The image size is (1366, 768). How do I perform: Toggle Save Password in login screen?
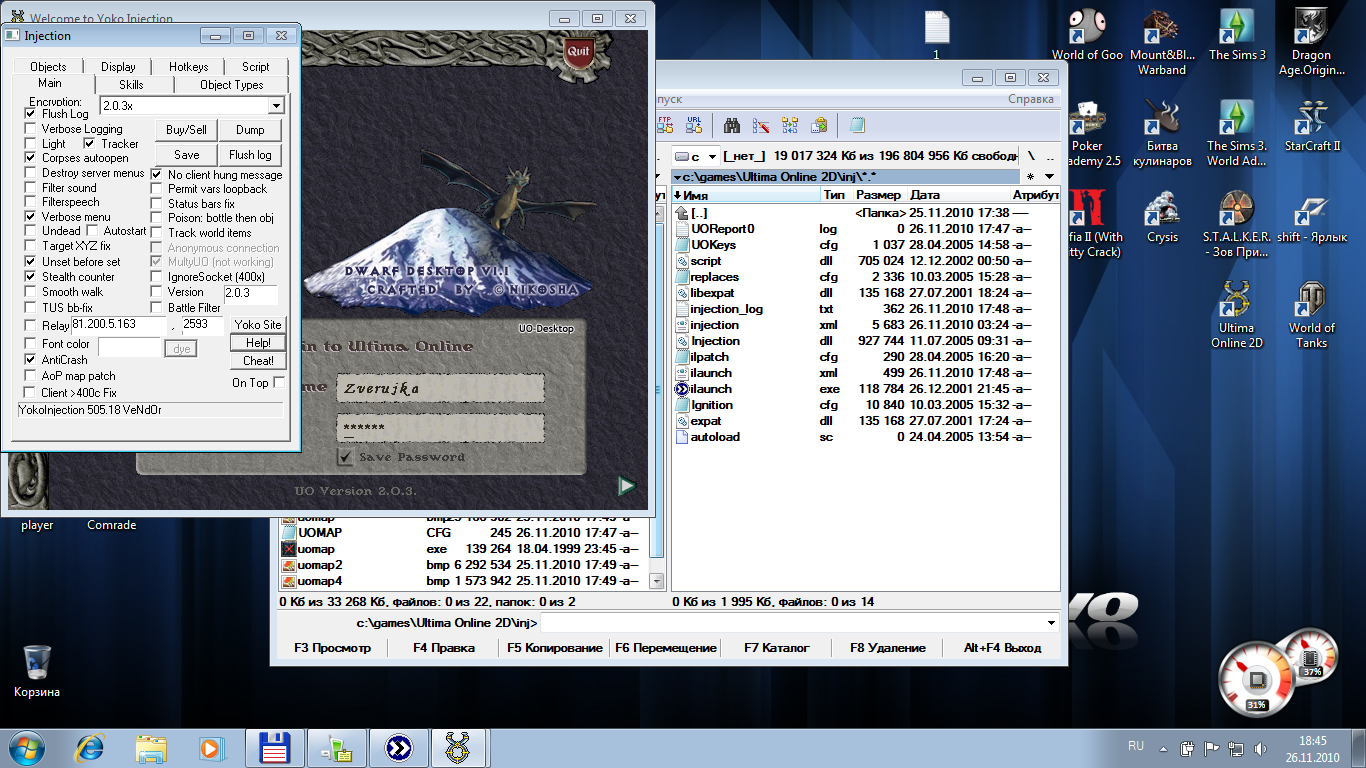click(346, 457)
